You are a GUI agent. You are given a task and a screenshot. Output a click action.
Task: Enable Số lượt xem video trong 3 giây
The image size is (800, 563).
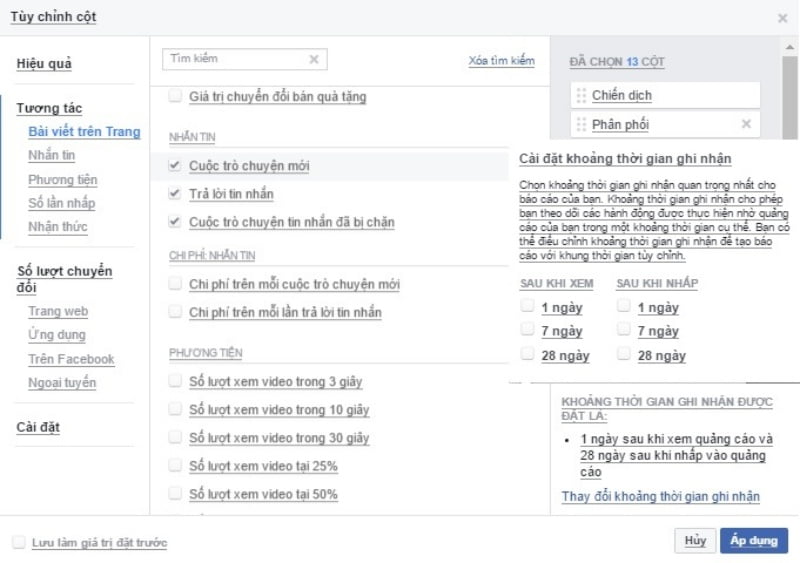176,381
